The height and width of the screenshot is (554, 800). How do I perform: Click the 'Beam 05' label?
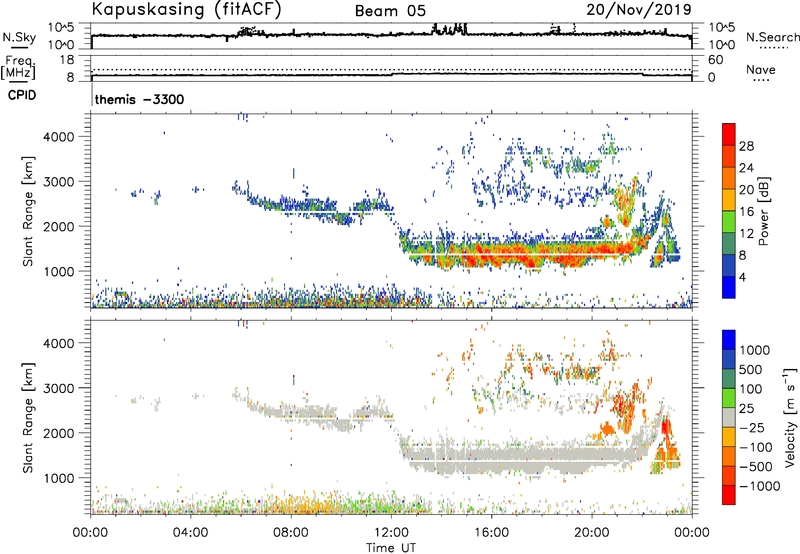pos(390,11)
